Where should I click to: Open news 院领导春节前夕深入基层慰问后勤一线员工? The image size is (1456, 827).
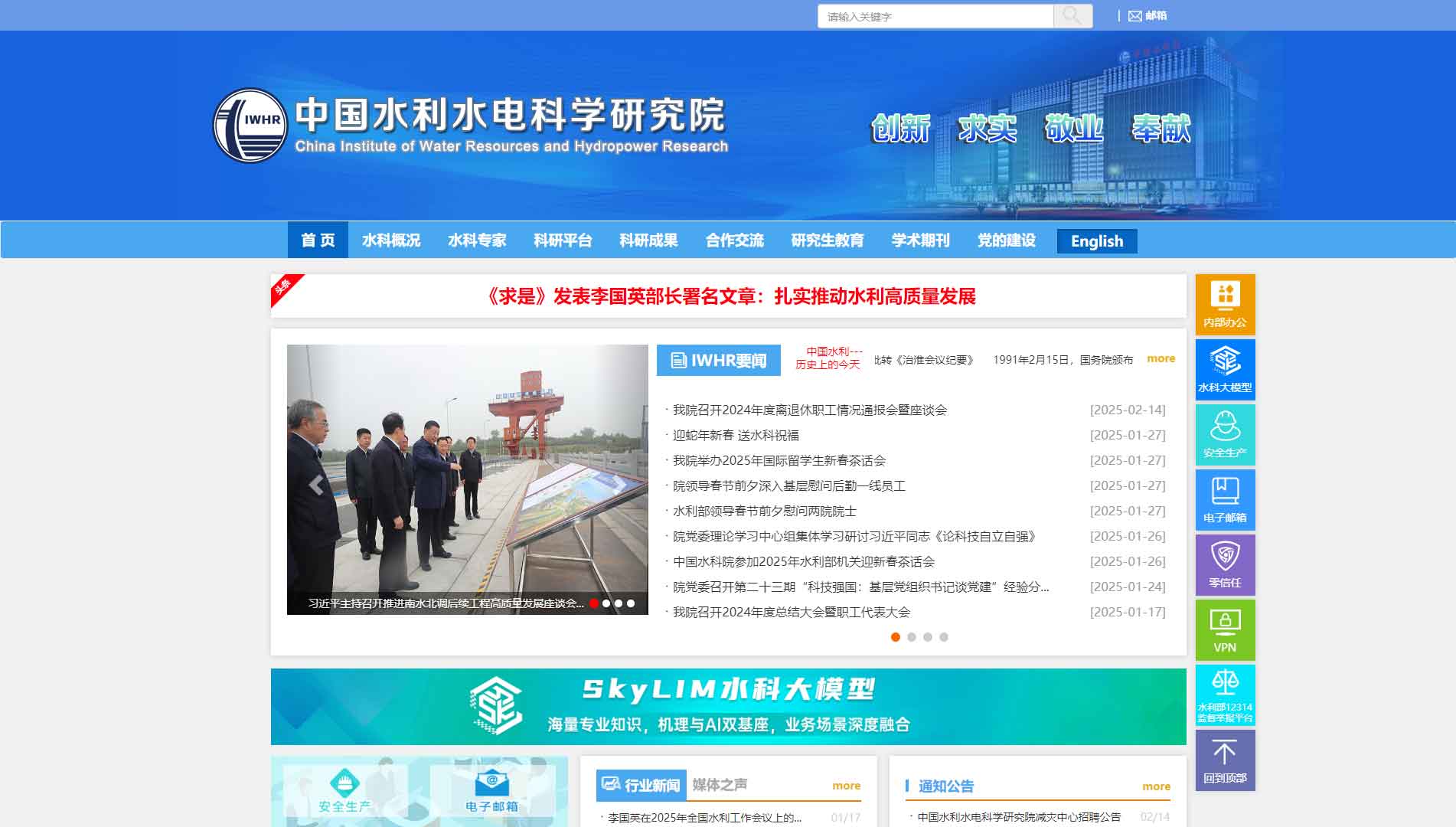[x=789, y=485]
